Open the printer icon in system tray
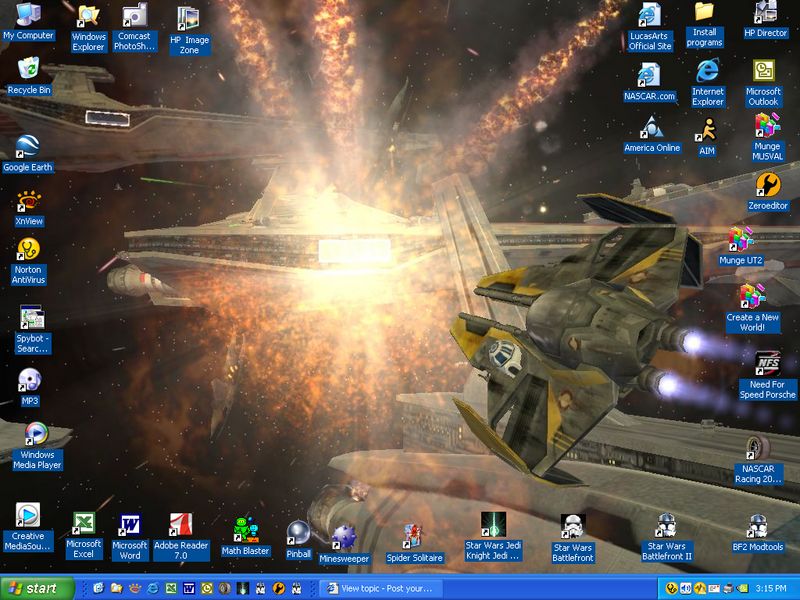This screenshot has height=600, width=800. click(728, 589)
